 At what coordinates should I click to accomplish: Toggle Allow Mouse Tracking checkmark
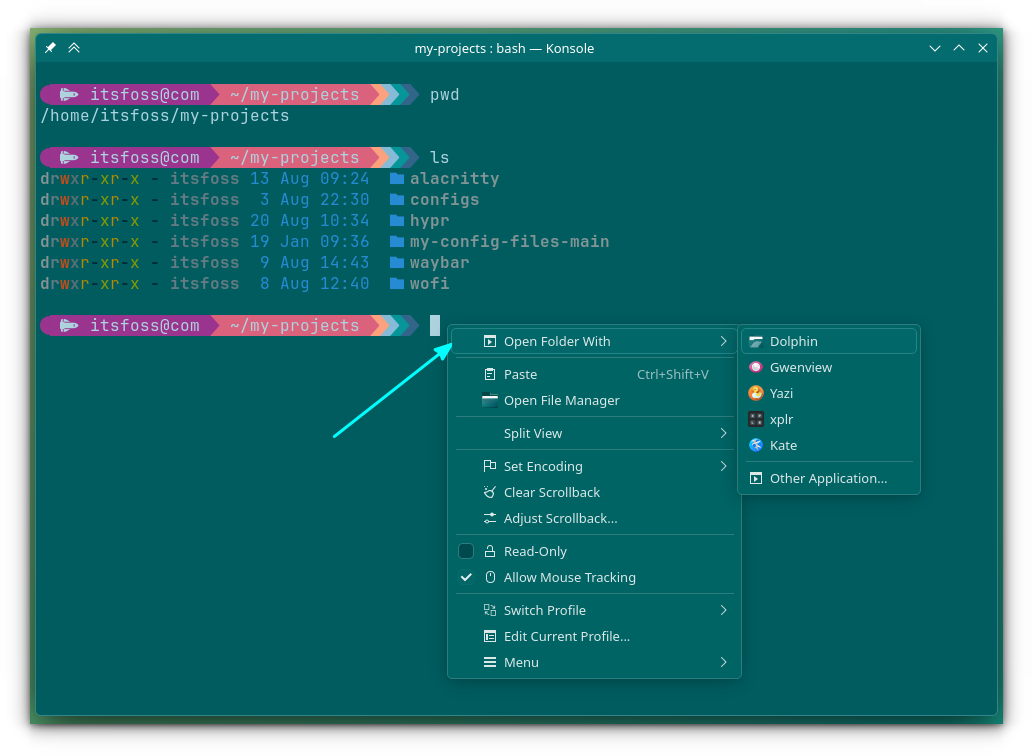[466, 578]
